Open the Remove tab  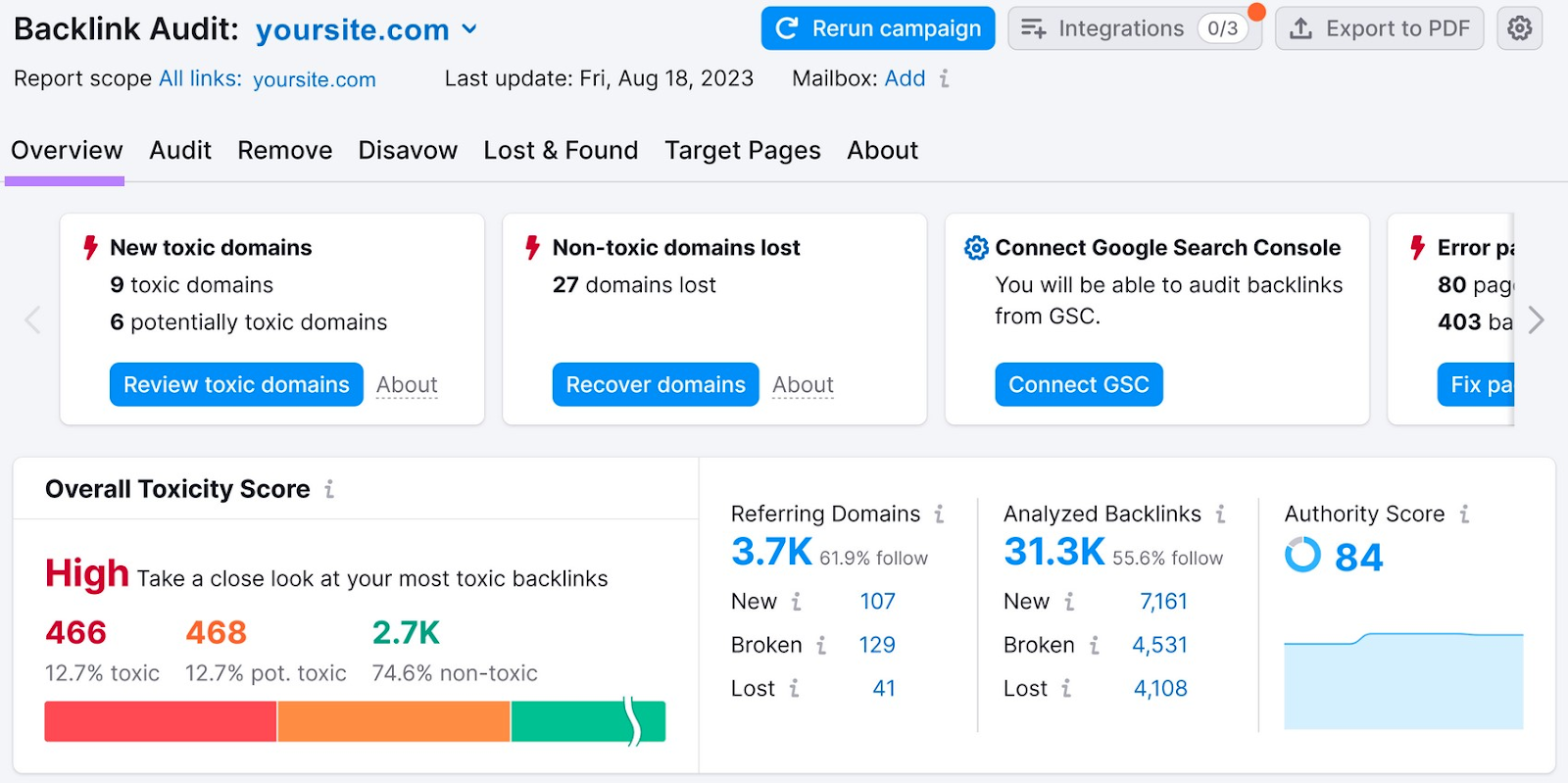pos(285,150)
